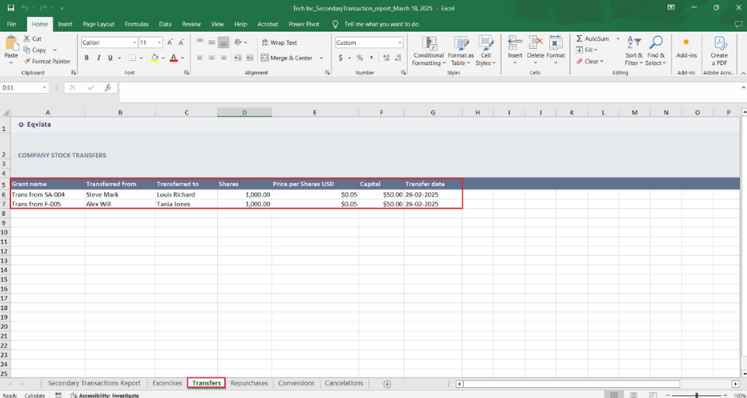Switch to the Power Pivot tab
The width and height of the screenshot is (747, 398).
304,24
